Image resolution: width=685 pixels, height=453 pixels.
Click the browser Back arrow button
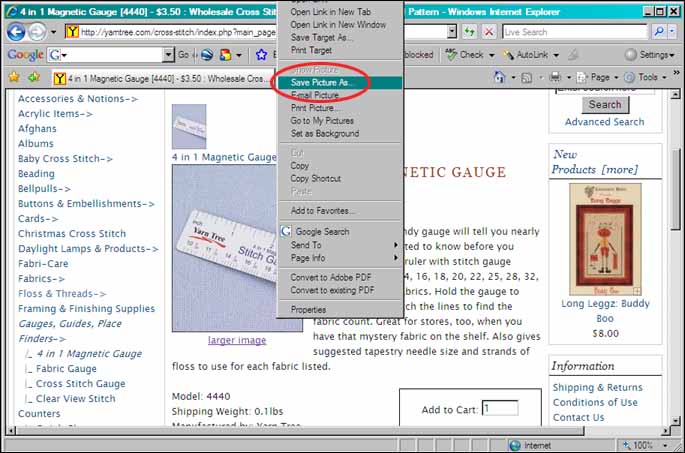tap(16, 32)
